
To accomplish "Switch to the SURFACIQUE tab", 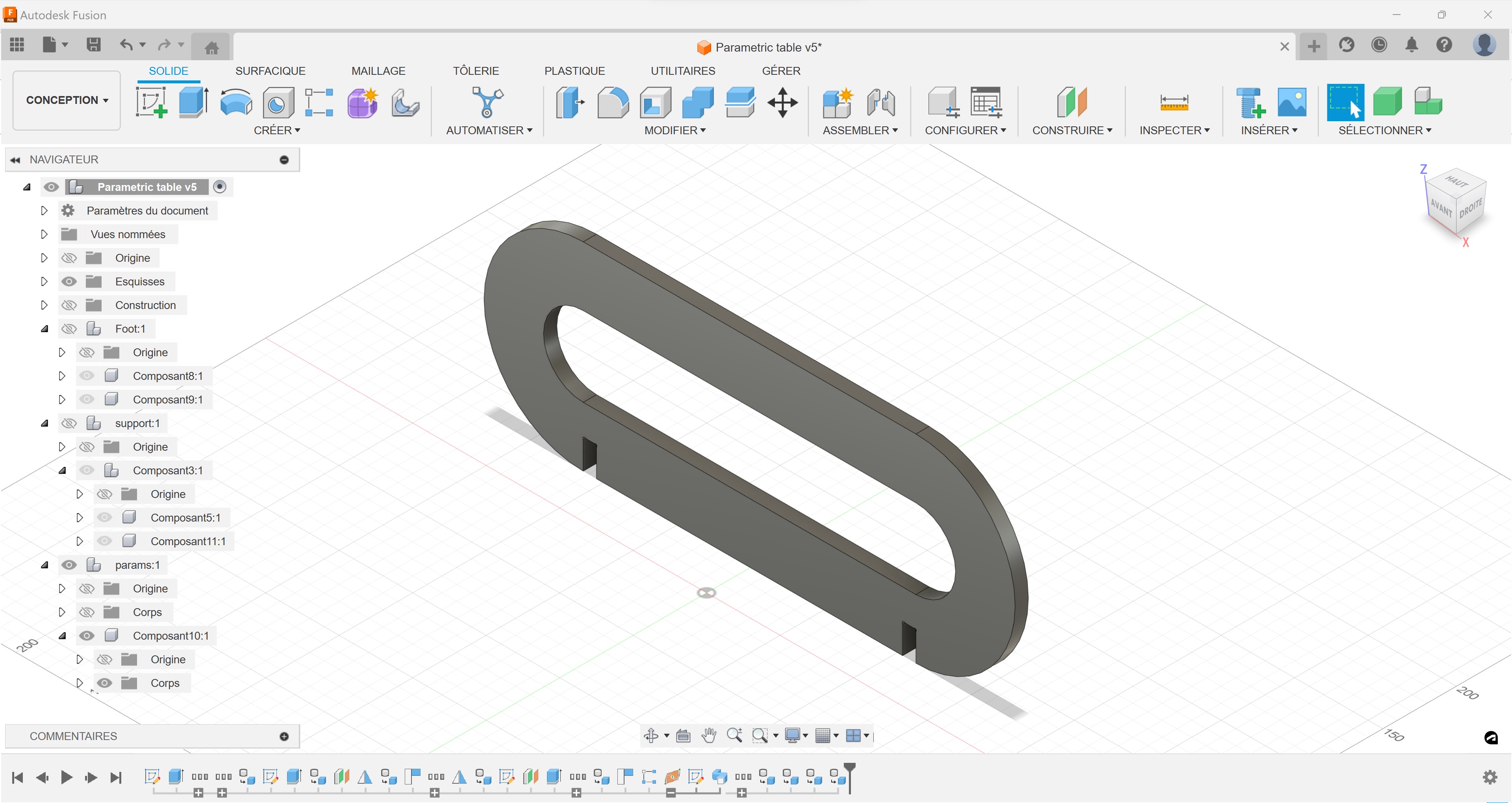I will (x=270, y=71).
